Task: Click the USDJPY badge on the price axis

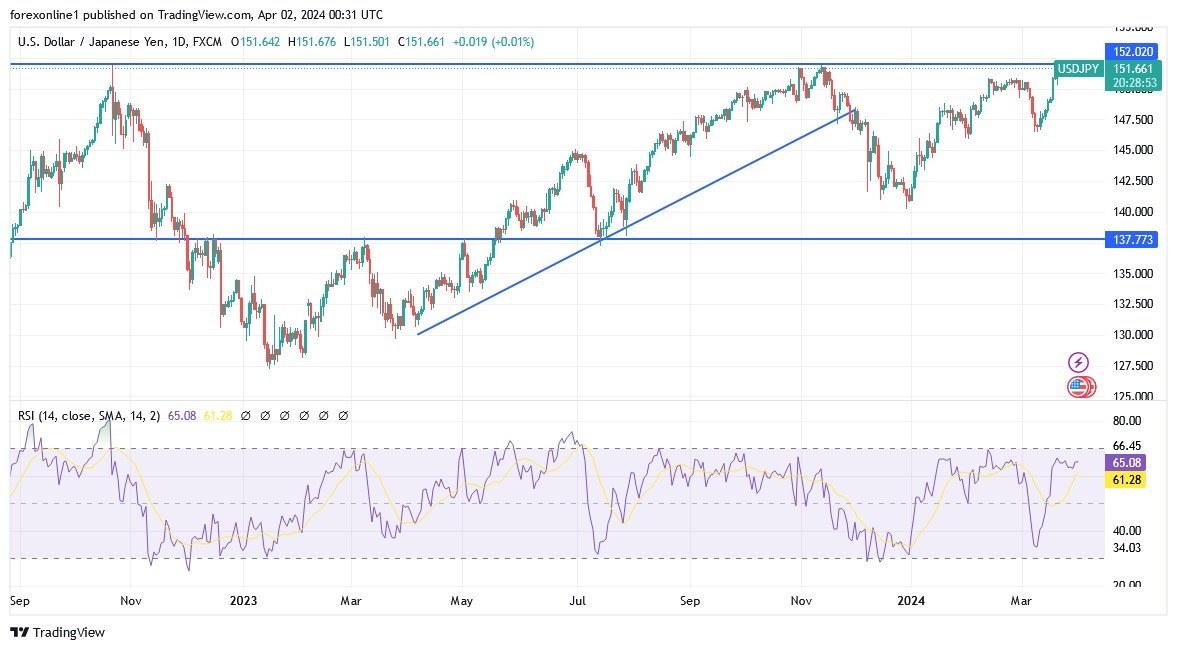Action: (1079, 69)
